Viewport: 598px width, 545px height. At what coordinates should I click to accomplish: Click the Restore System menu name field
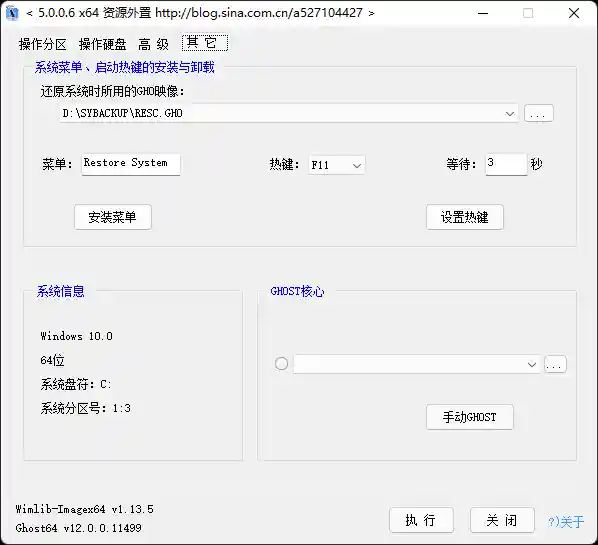[131, 164]
